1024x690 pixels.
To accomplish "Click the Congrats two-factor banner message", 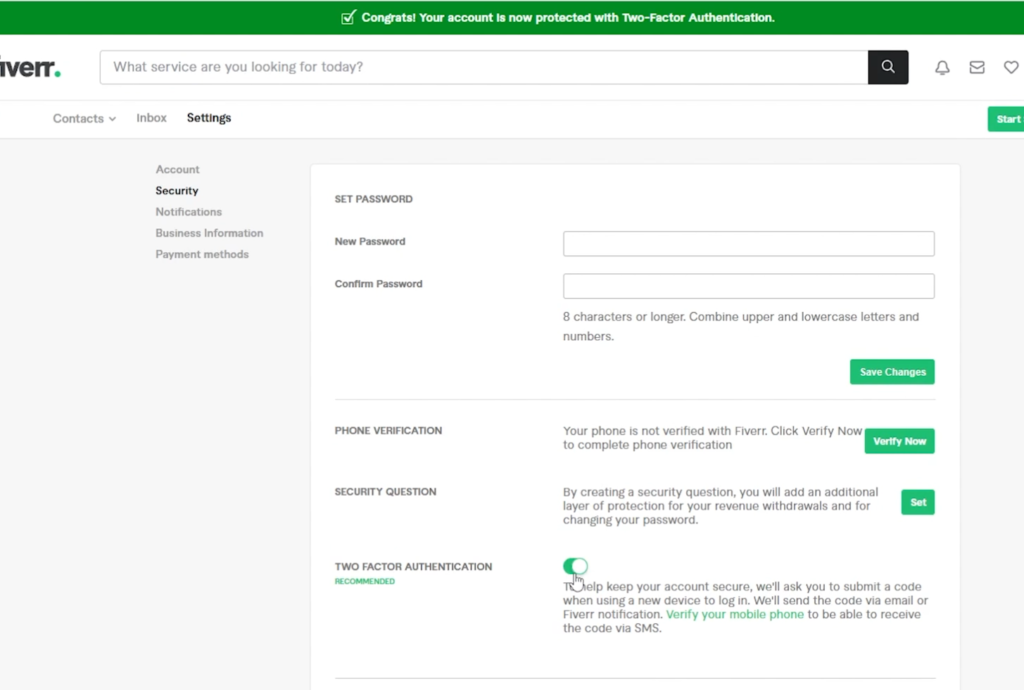I will 558,18.
